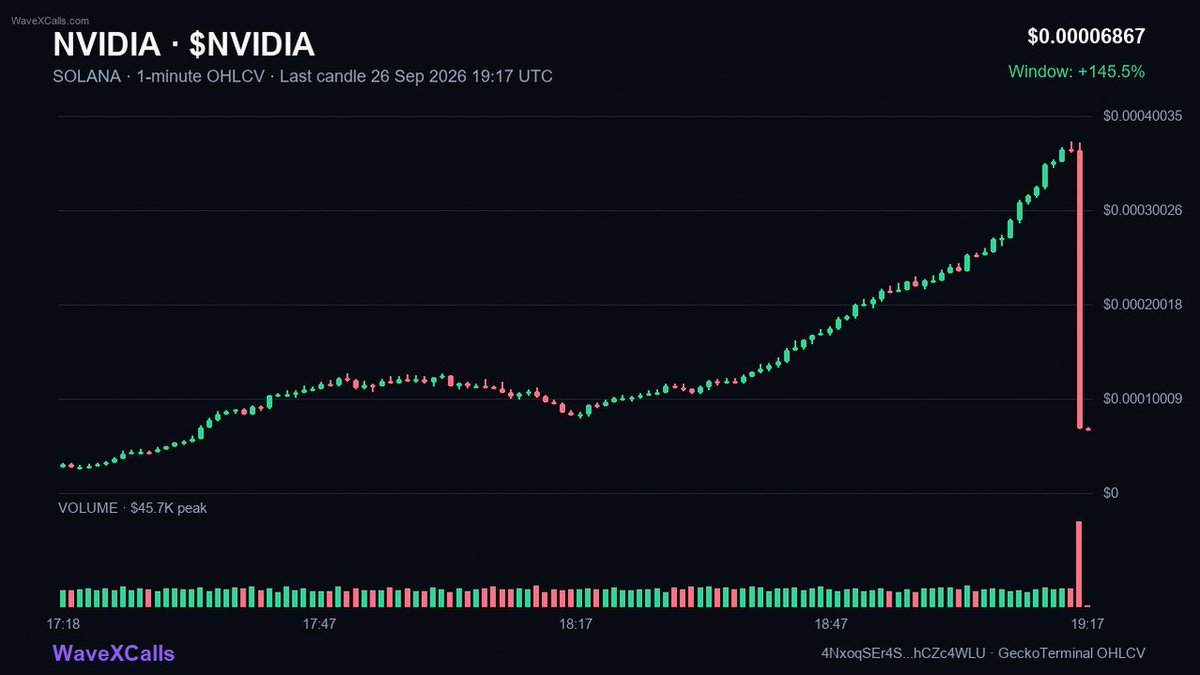Image resolution: width=1200 pixels, height=675 pixels.
Task: Click the NVIDIA · $NVIDIA chart title
Action: tap(184, 44)
